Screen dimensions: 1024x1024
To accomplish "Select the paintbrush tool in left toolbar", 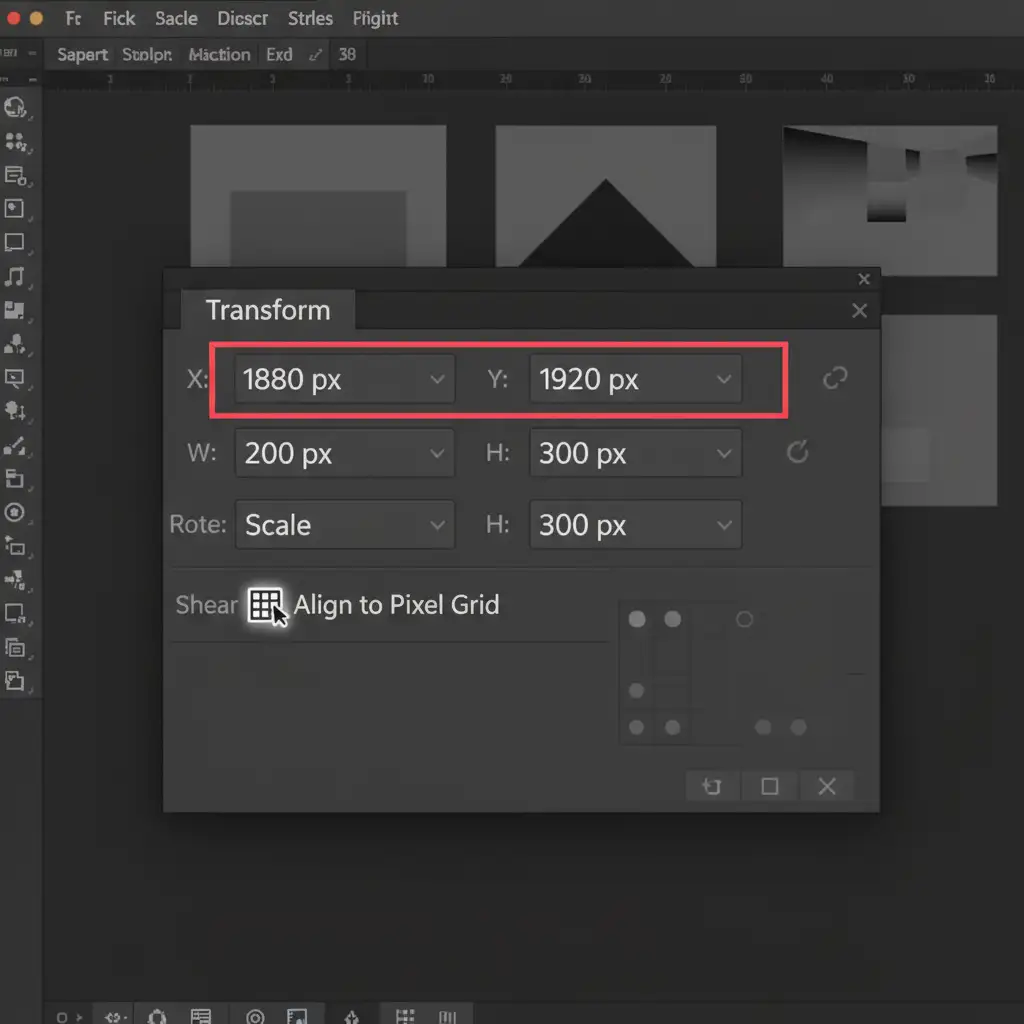I will point(14,445).
